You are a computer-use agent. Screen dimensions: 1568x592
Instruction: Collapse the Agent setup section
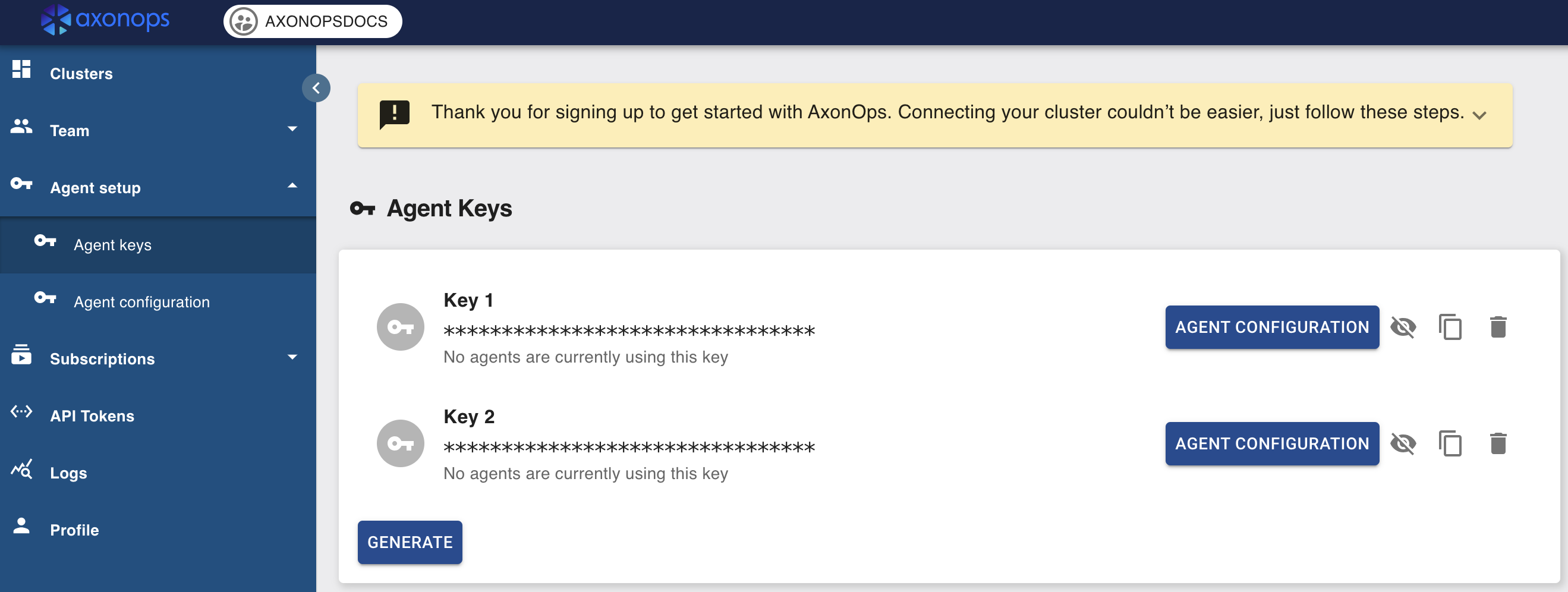(x=294, y=185)
